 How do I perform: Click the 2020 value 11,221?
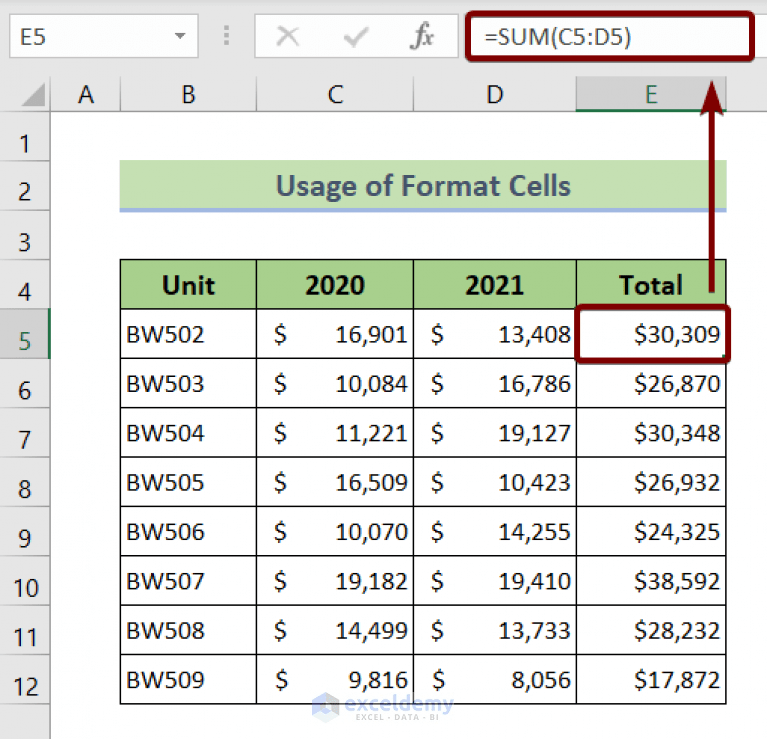[335, 433]
